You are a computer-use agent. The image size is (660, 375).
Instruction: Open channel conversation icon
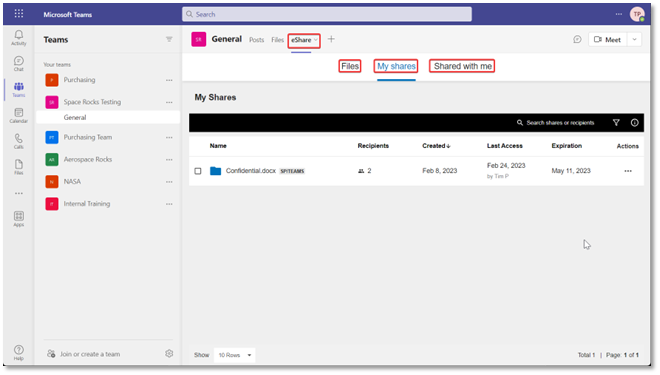coord(577,40)
